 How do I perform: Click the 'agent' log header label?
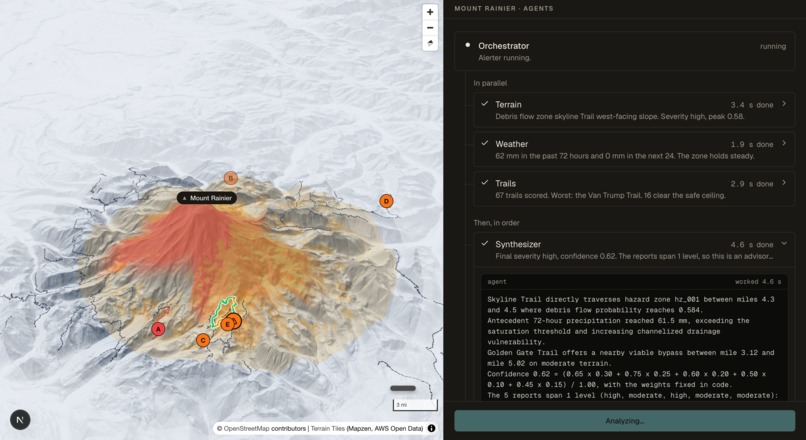point(497,282)
